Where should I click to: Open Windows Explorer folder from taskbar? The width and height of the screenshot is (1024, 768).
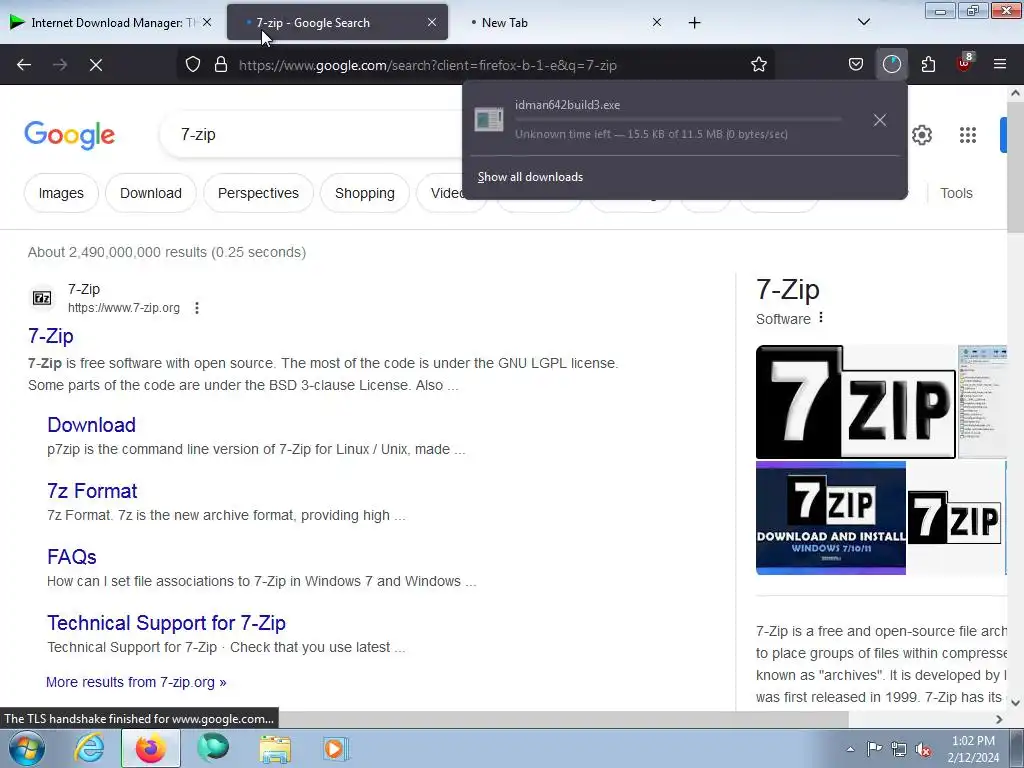click(x=275, y=748)
